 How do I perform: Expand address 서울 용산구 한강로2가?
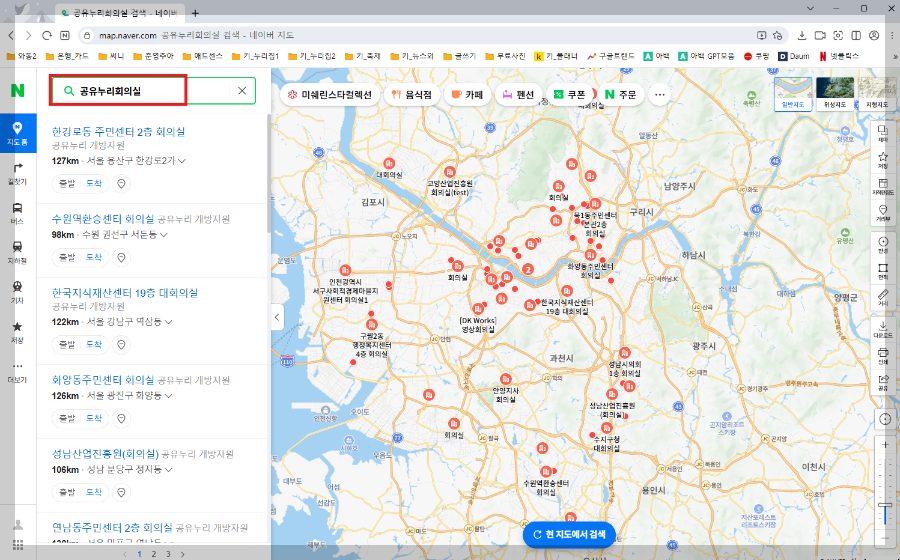point(135,161)
